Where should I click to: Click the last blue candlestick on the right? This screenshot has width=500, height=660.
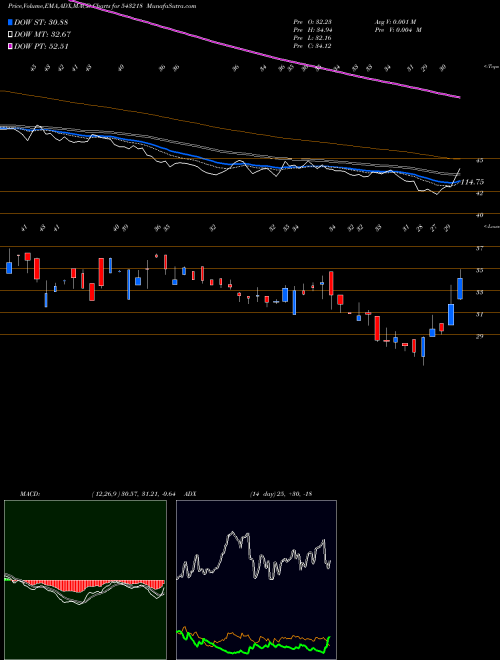[x=460, y=288]
